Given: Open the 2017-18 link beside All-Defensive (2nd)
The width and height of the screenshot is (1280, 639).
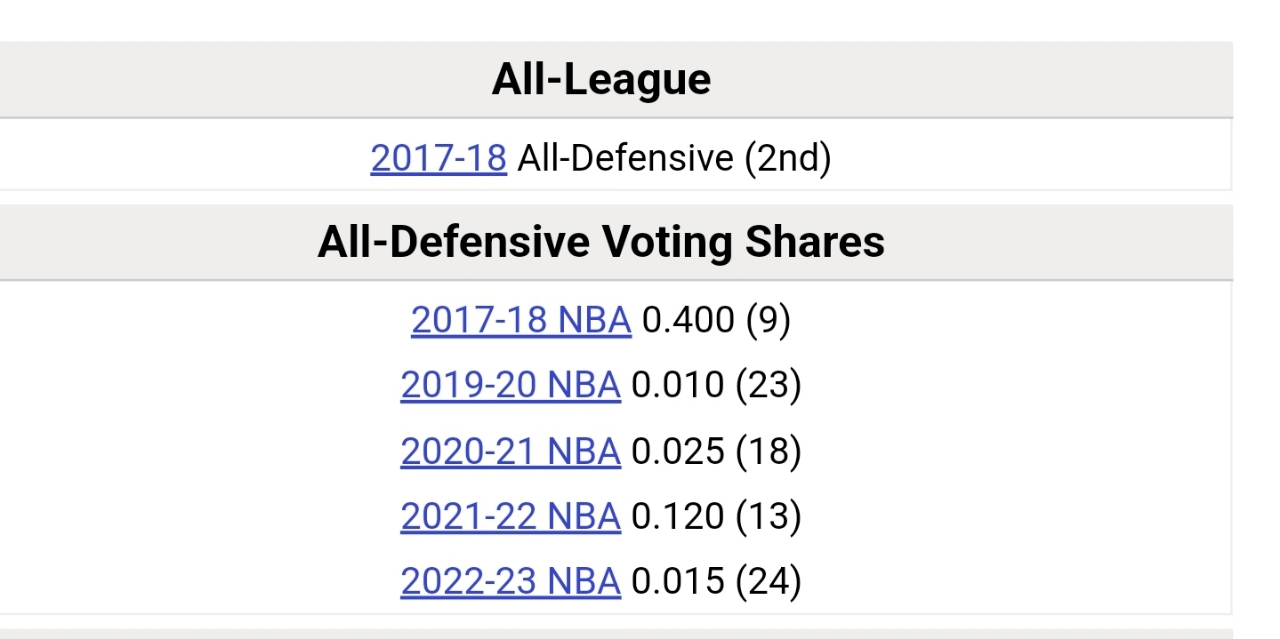Looking at the screenshot, I should pos(438,158).
